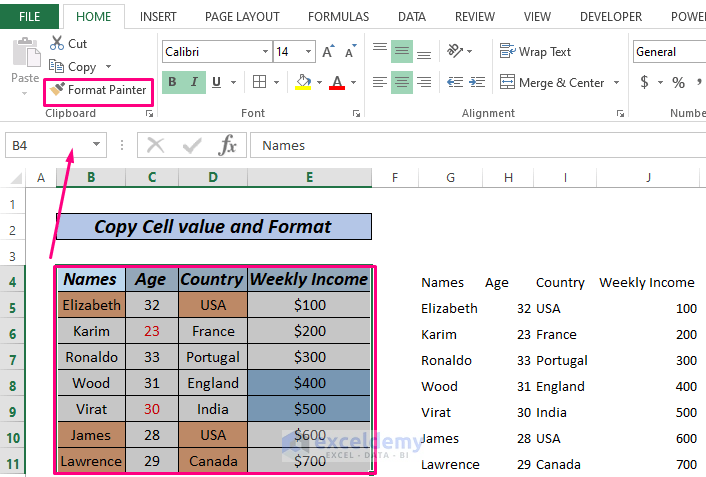Image resolution: width=706 pixels, height=477 pixels.
Task: Click the Fill Color paint bucket
Action: [x=304, y=82]
